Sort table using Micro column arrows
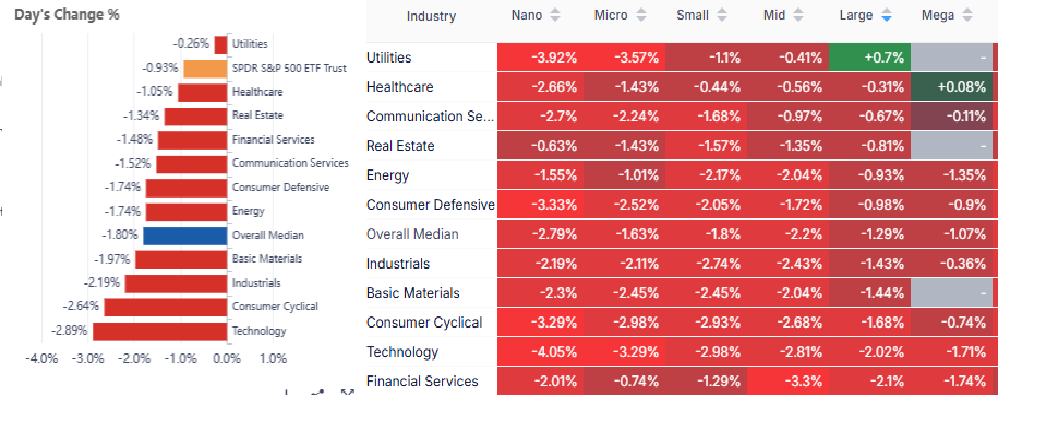 pyautogui.click(x=642, y=16)
